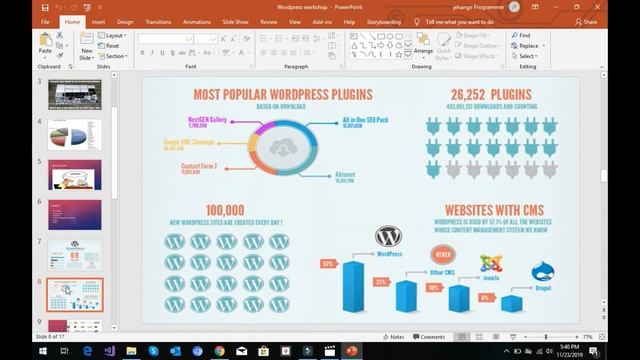Select the oval shape in shapes gallery

389,36
